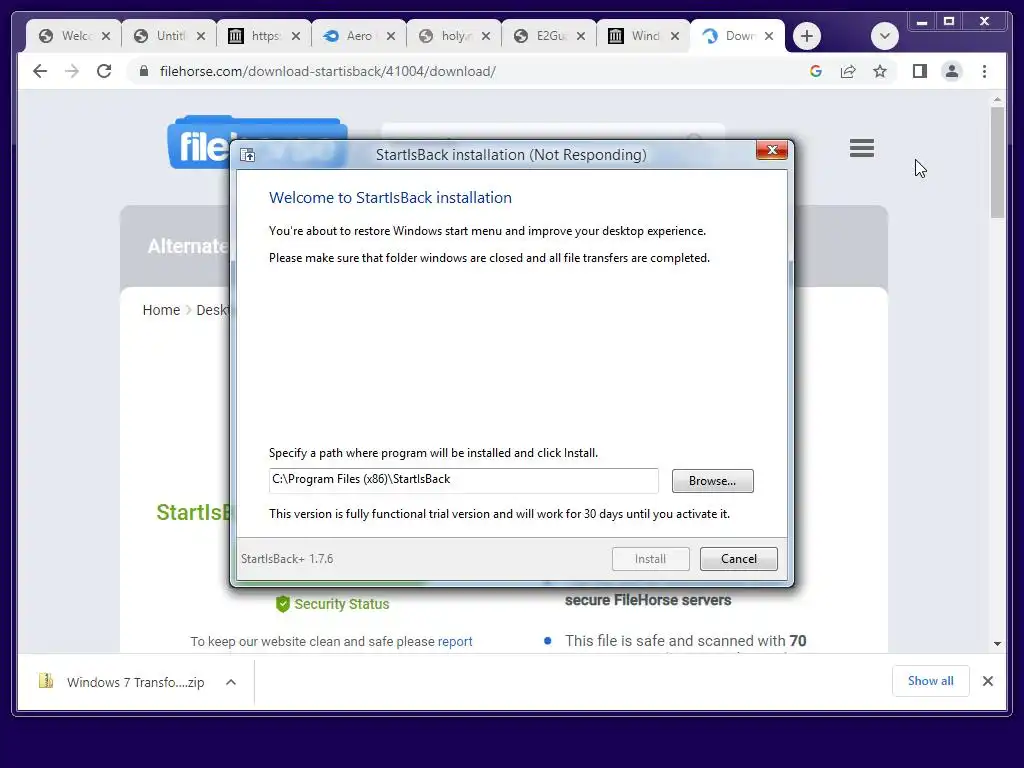Open the profile avatar menu
The height and width of the screenshot is (768, 1024).
[952, 71]
